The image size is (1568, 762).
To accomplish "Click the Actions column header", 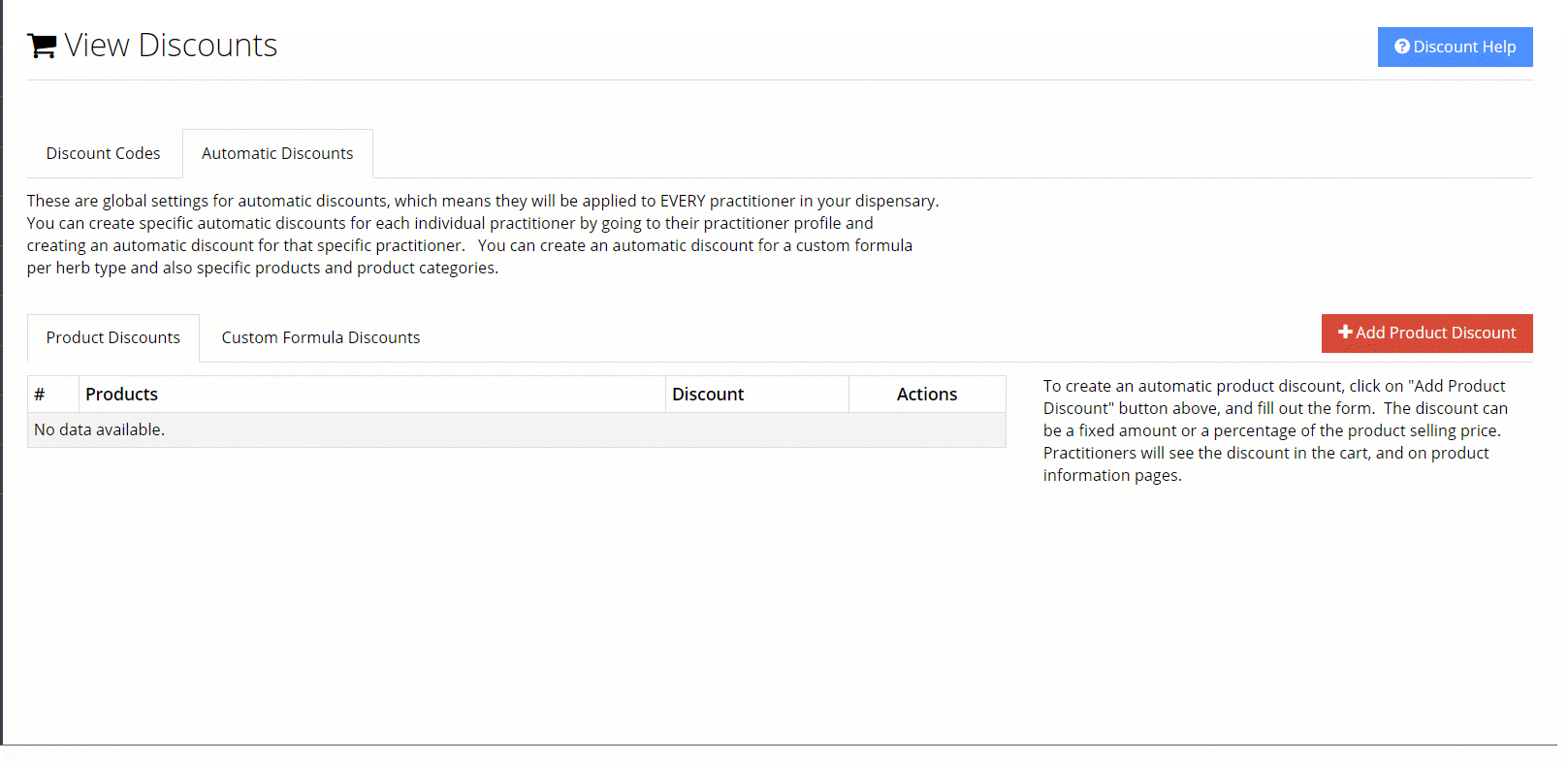I will point(927,395).
